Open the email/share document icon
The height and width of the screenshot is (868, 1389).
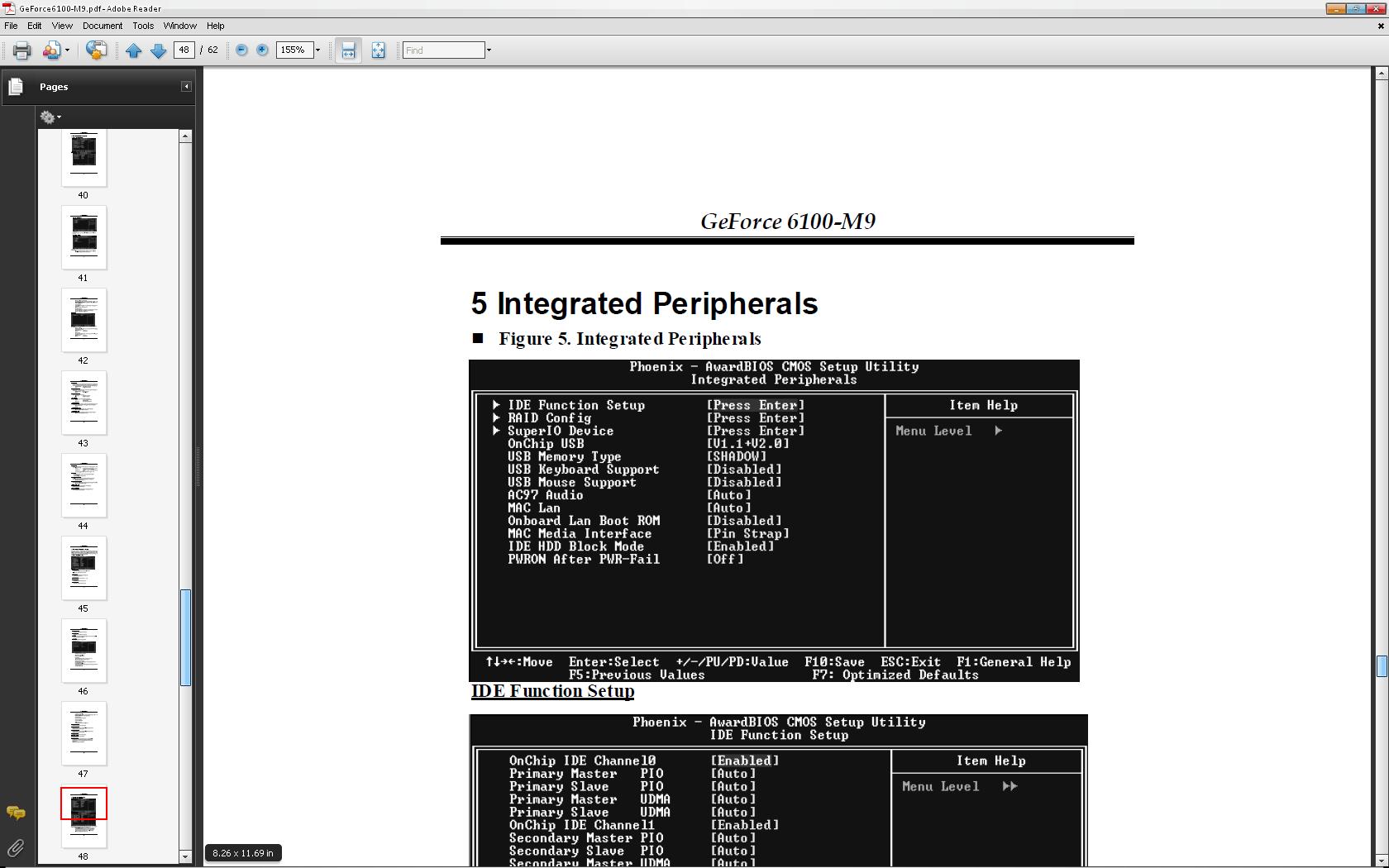[52, 50]
